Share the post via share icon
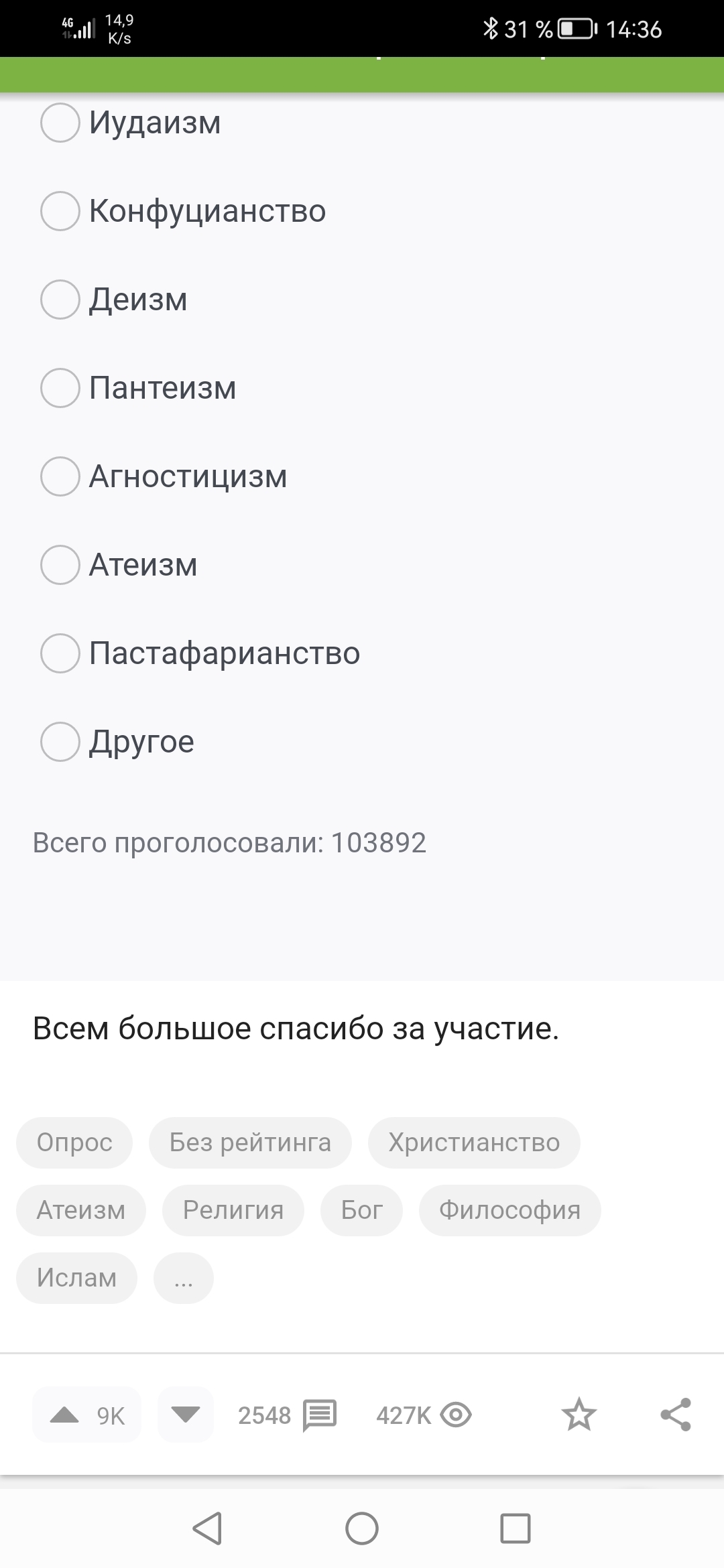The height and width of the screenshot is (1568, 724). [675, 1415]
